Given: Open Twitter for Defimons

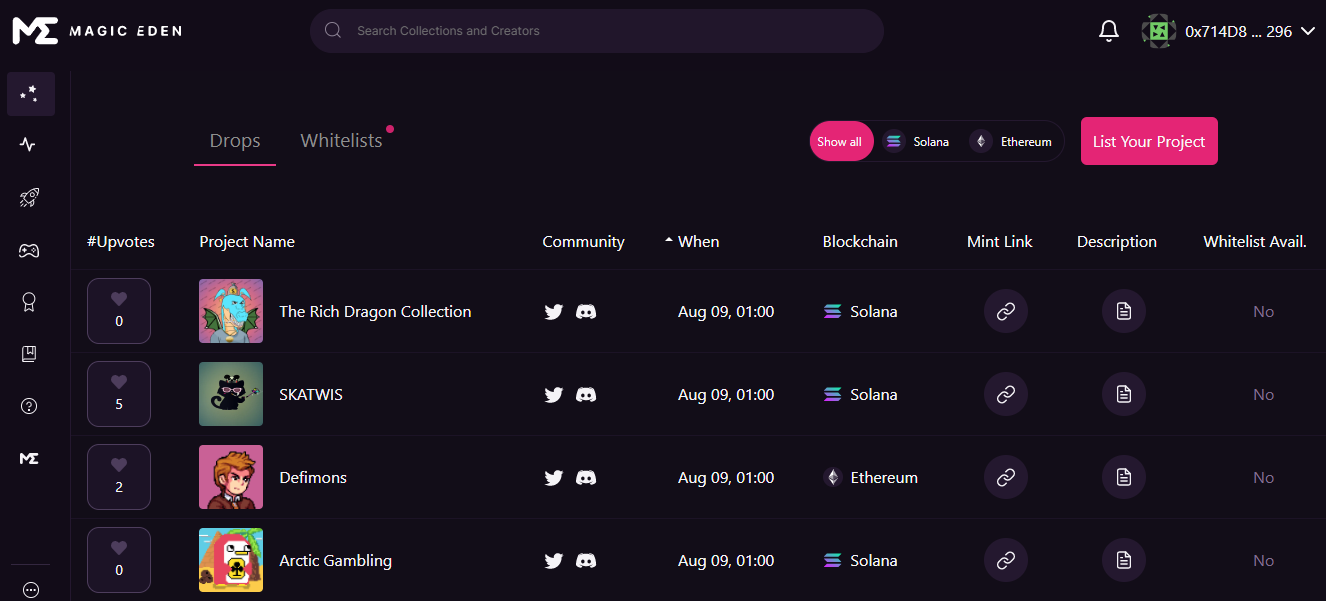Looking at the screenshot, I should (554, 478).
